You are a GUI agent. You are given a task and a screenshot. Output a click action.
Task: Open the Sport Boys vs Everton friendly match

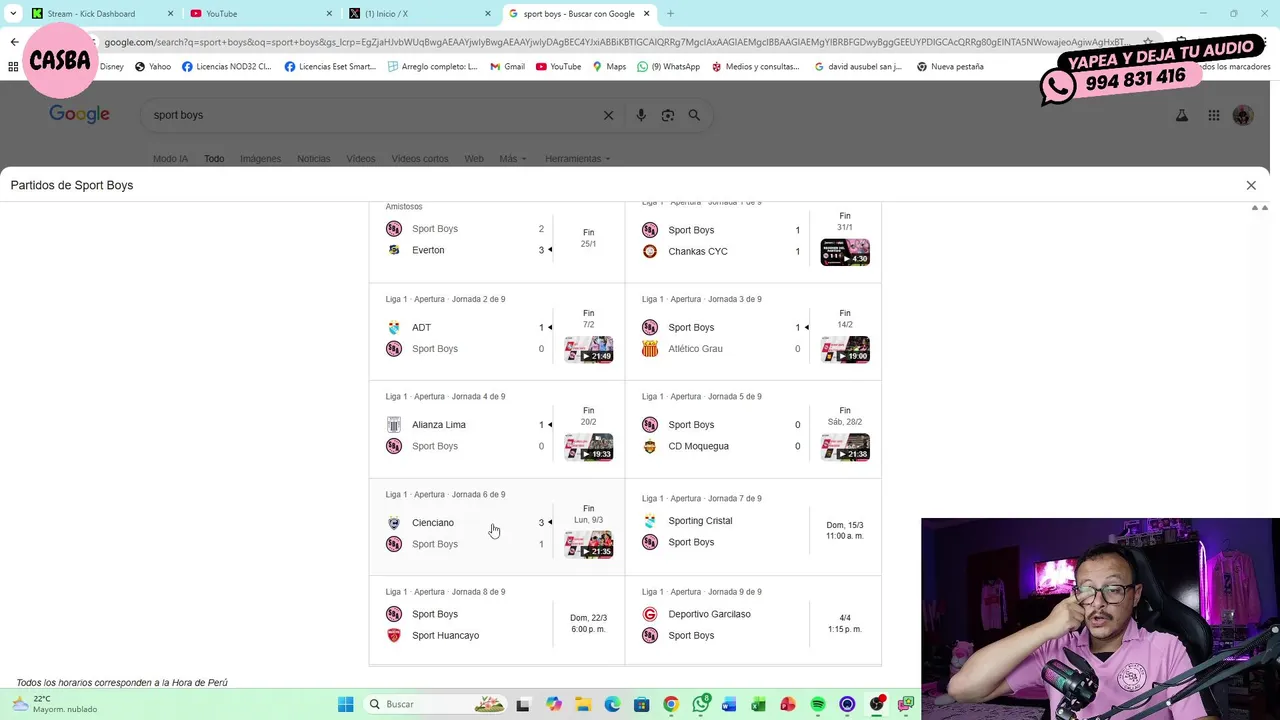click(497, 240)
